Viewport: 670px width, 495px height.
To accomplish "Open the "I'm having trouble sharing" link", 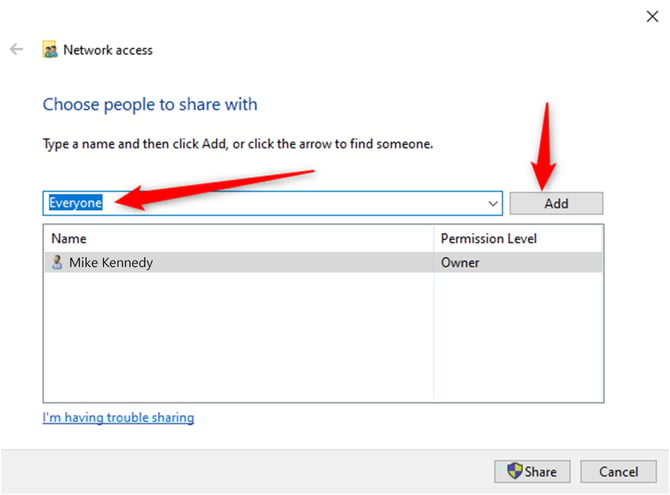I will [x=118, y=417].
